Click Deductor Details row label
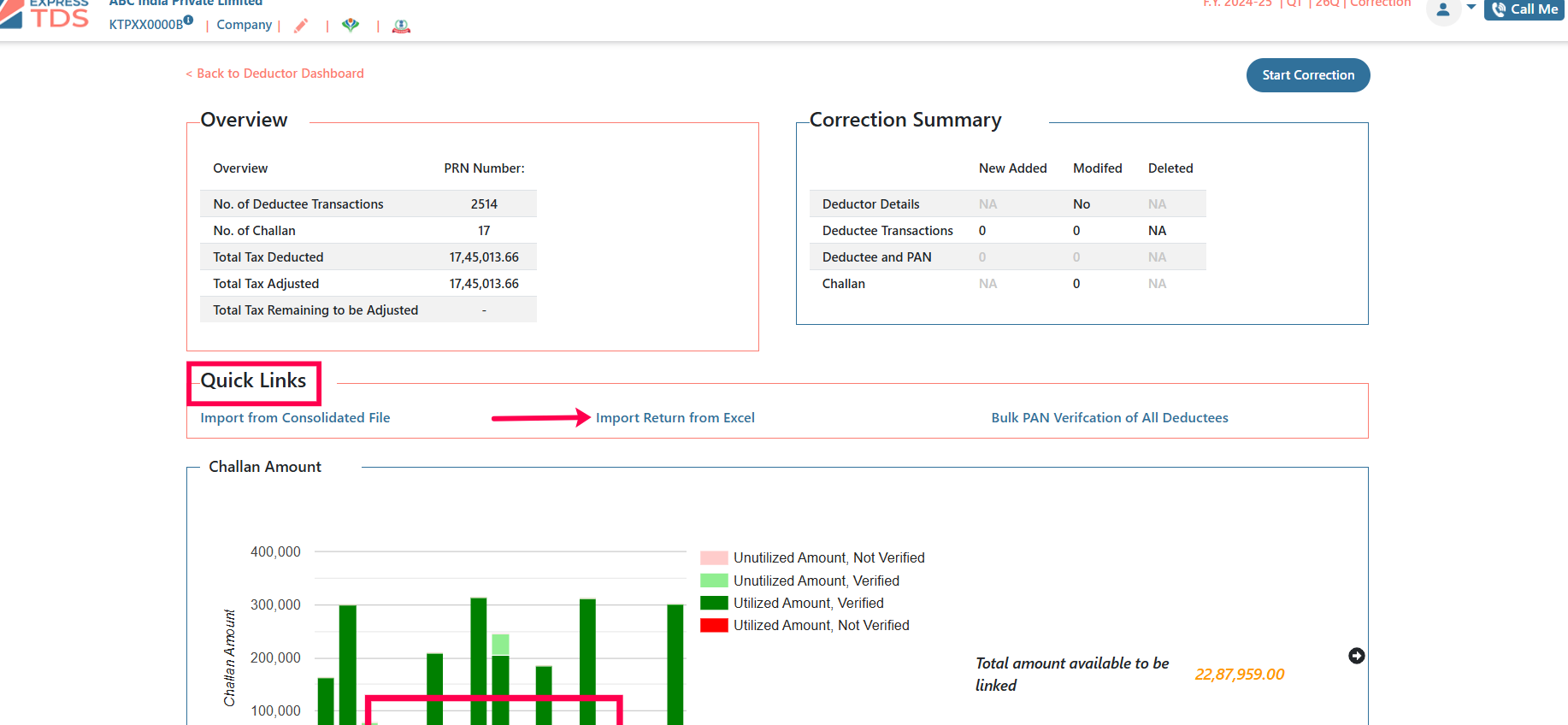Viewport: 1568px width, 725px height. [x=870, y=204]
